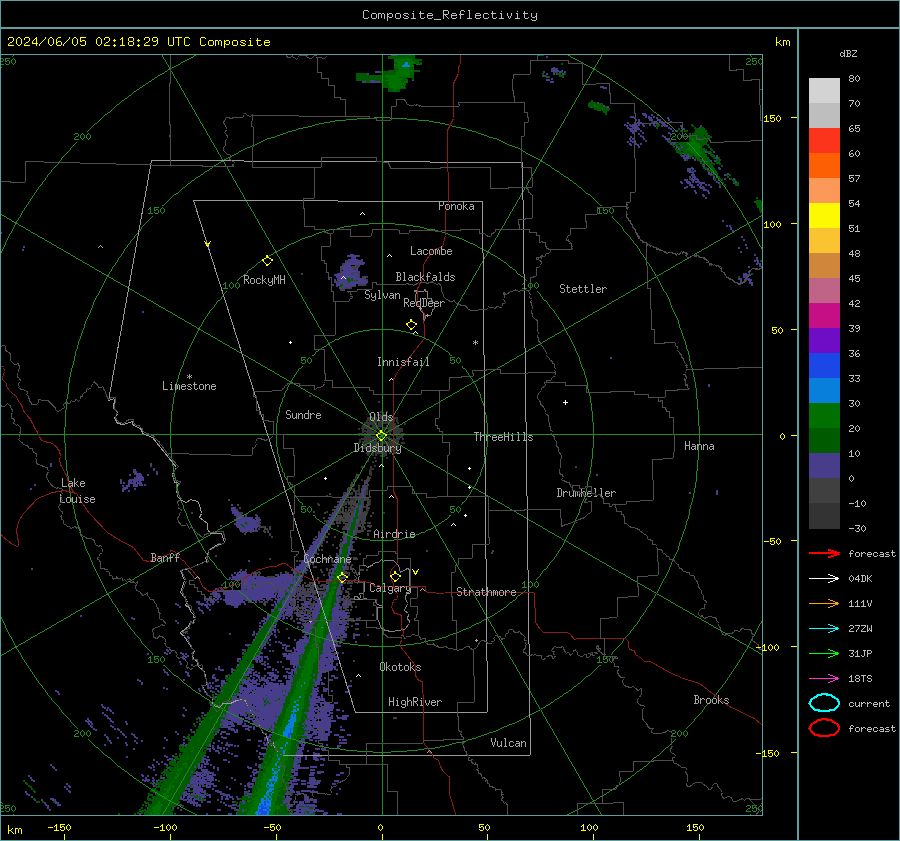Click the Lacombe city label
Screen dimensions: 900x841
431,251
